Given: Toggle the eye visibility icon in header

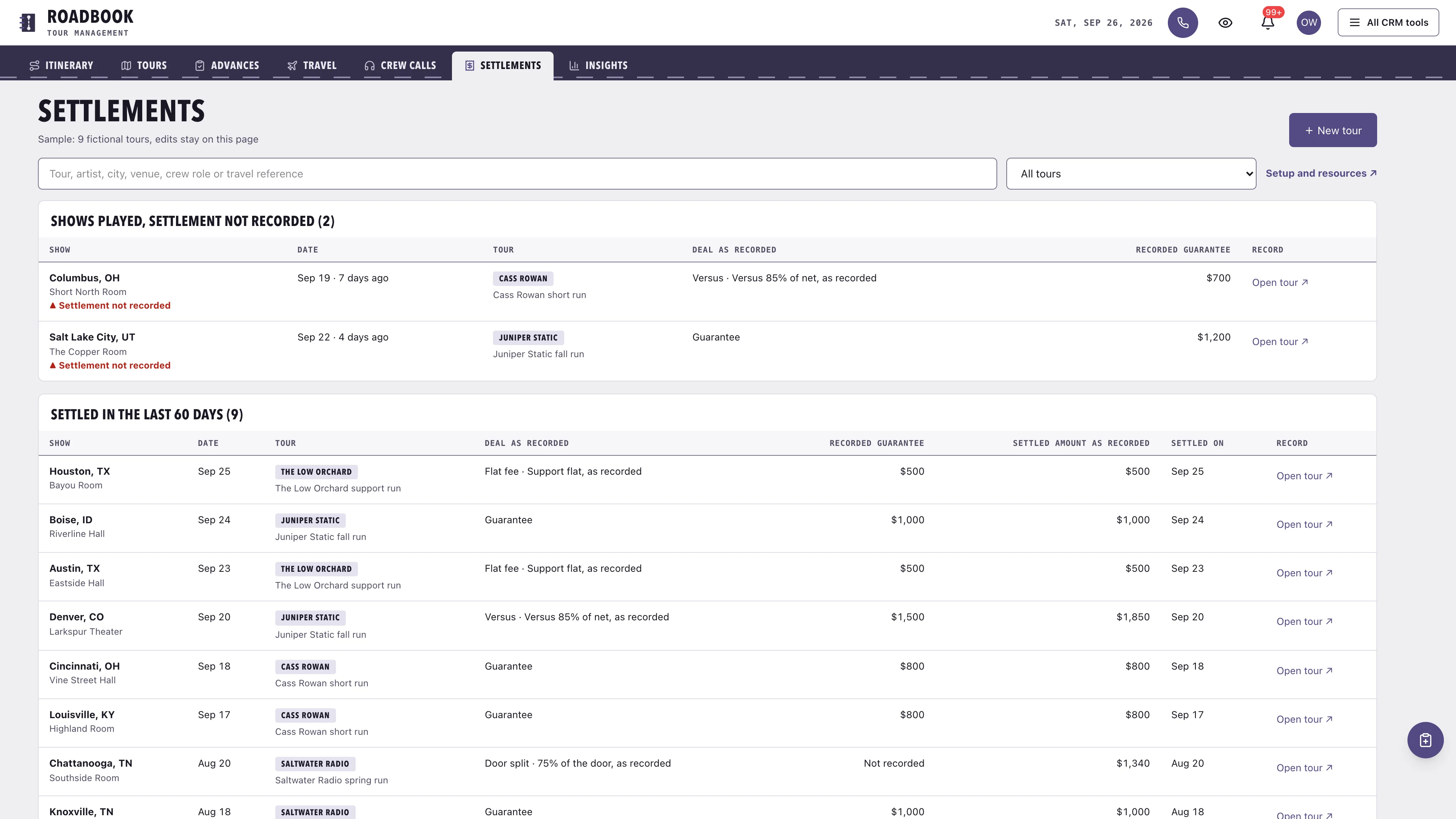Looking at the screenshot, I should pyautogui.click(x=1225, y=23).
